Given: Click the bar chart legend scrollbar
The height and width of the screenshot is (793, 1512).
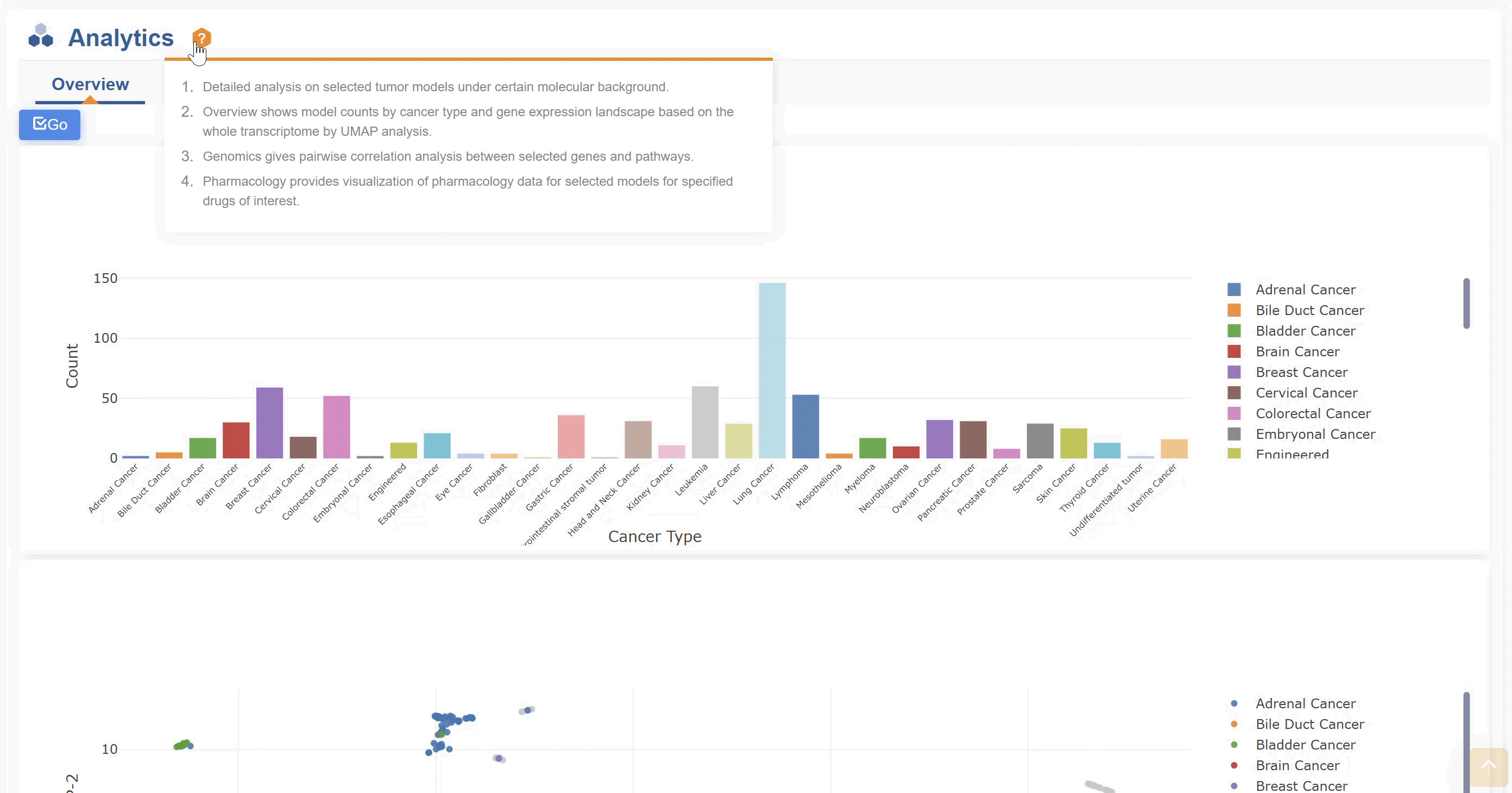Looking at the screenshot, I should pos(1466,304).
